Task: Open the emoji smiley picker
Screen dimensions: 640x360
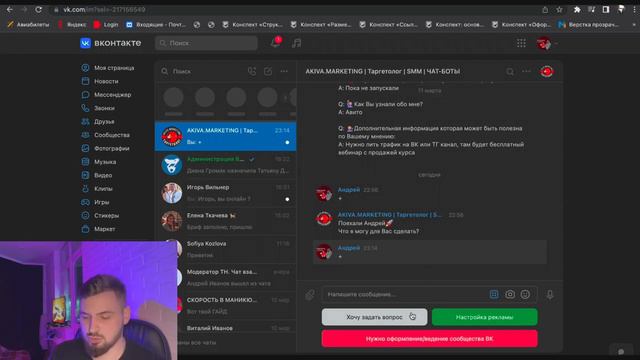Action: (525, 294)
